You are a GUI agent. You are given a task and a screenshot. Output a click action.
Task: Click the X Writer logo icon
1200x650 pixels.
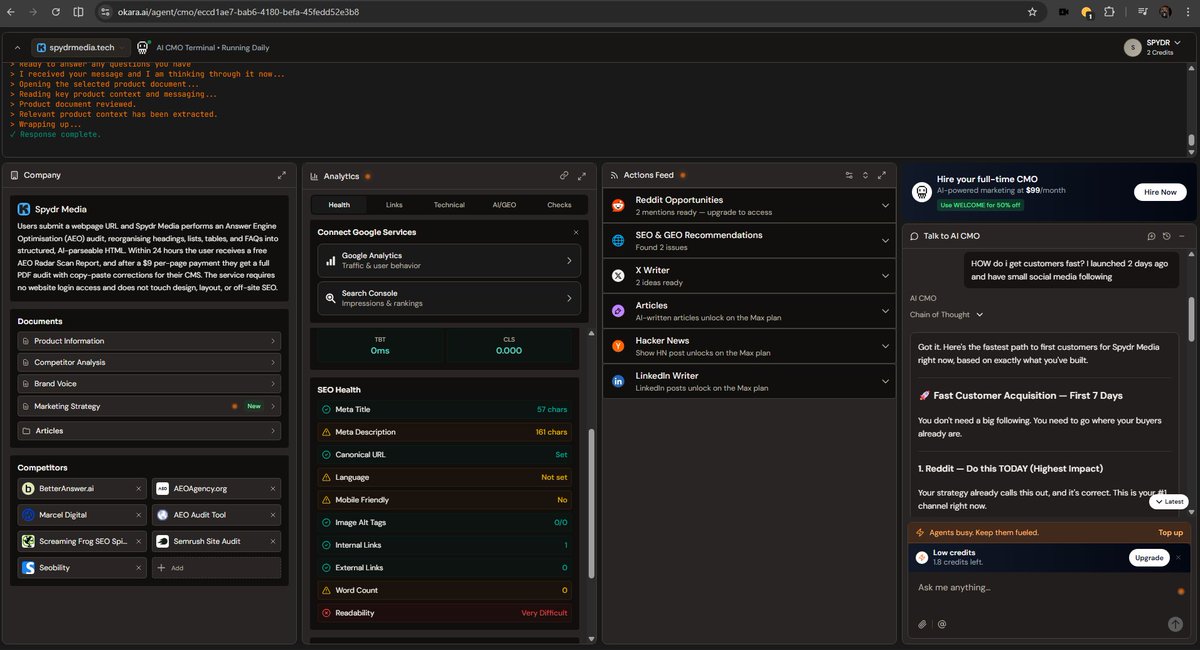point(618,275)
